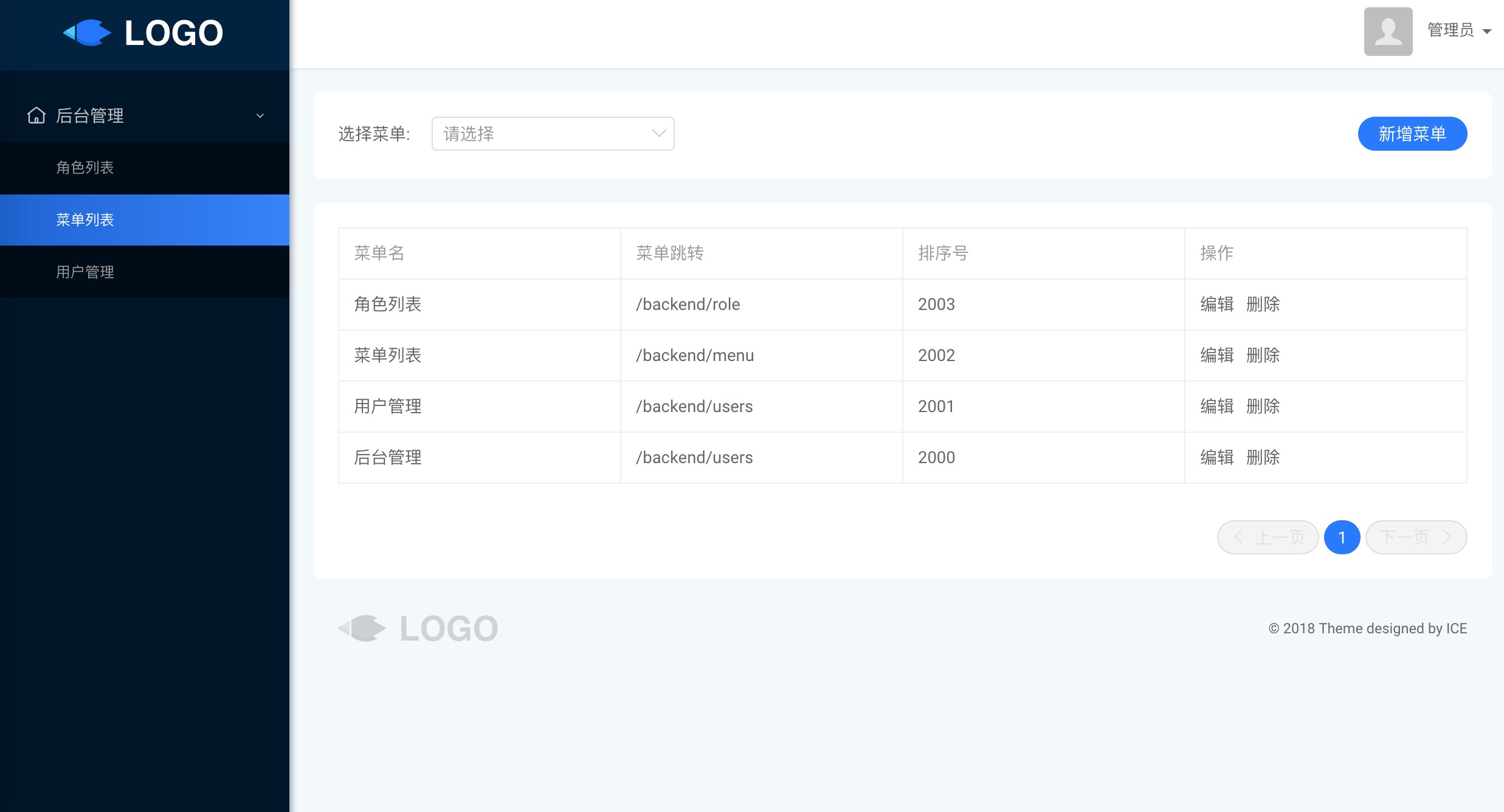The height and width of the screenshot is (812, 1504).
Task: Click the gray footer LOGO icon
Action: (362, 628)
